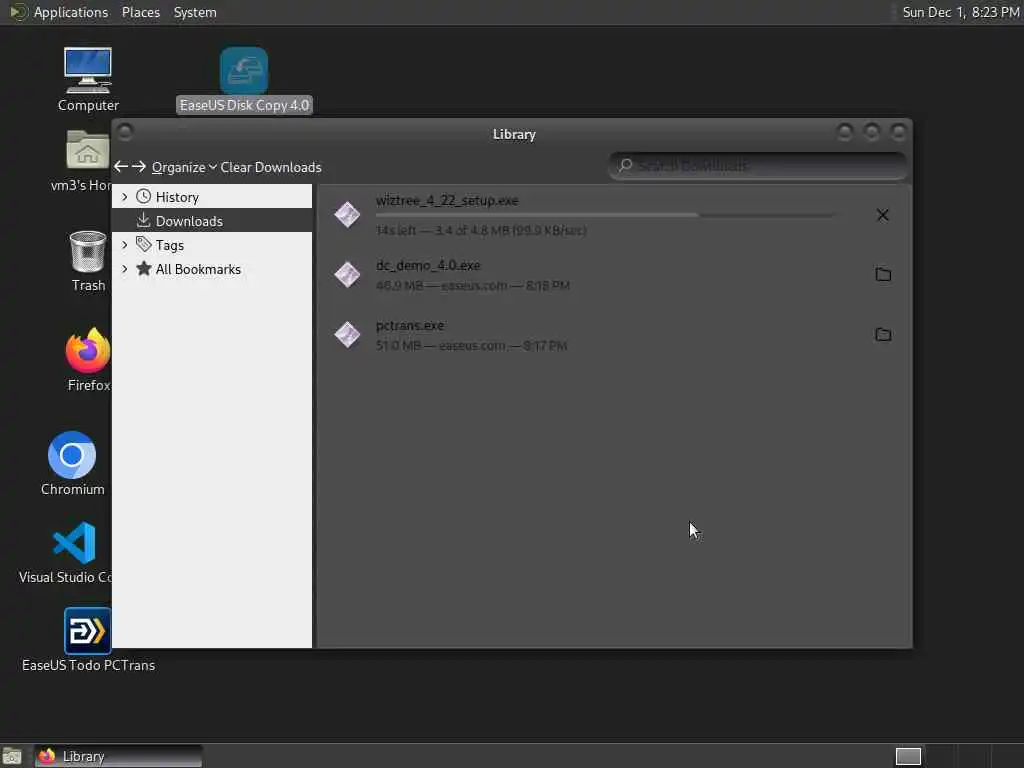Click the dc_demo_4.0.exe file icon

click(347, 275)
